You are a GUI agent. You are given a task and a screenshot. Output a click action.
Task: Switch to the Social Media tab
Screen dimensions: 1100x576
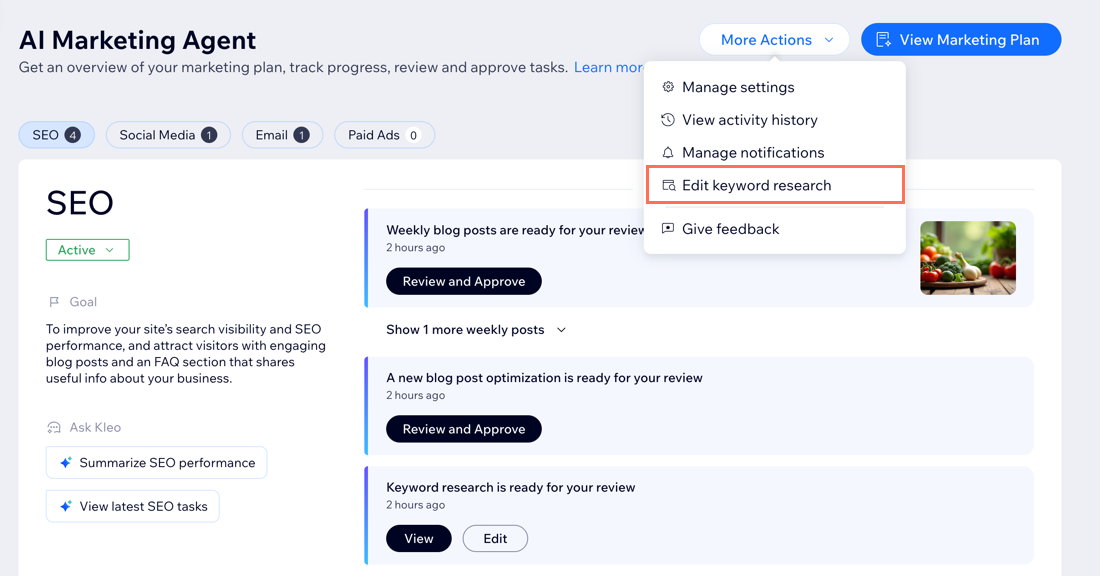[168, 135]
